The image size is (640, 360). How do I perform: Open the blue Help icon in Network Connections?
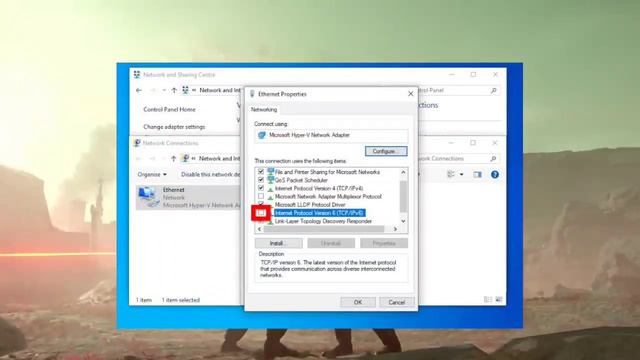point(495,175)
